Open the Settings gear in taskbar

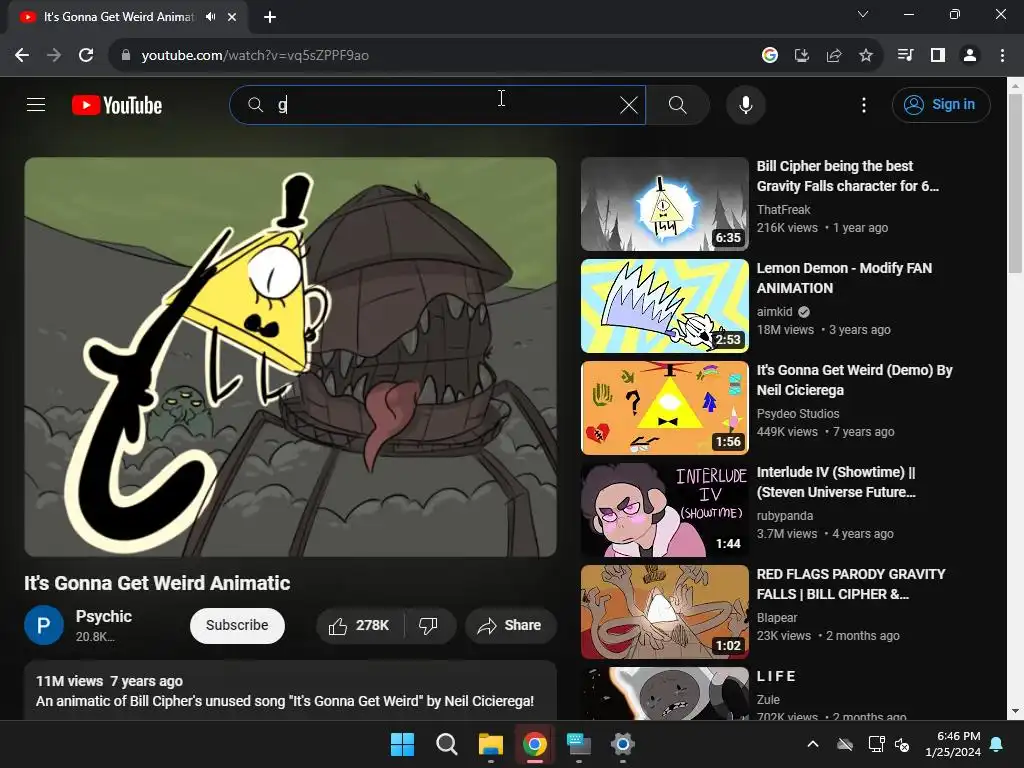pyautogui.click(x=622, y=744)
